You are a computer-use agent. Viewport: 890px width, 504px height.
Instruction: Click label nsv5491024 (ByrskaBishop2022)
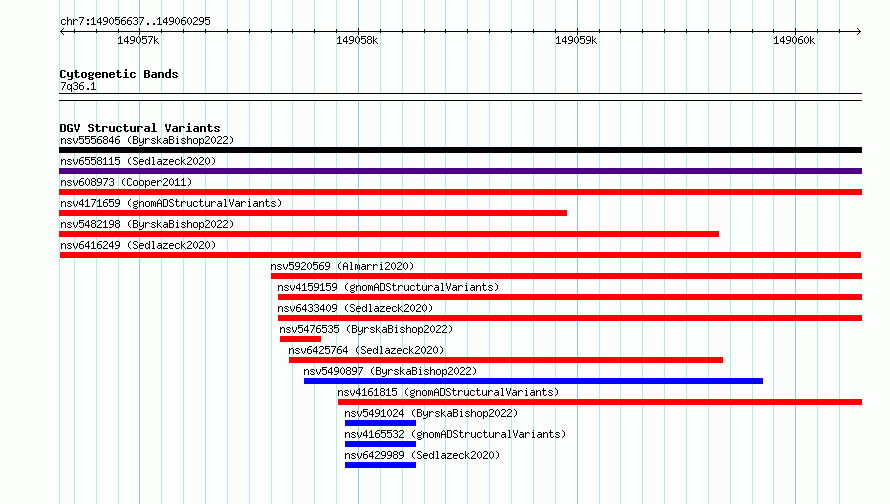431,413
